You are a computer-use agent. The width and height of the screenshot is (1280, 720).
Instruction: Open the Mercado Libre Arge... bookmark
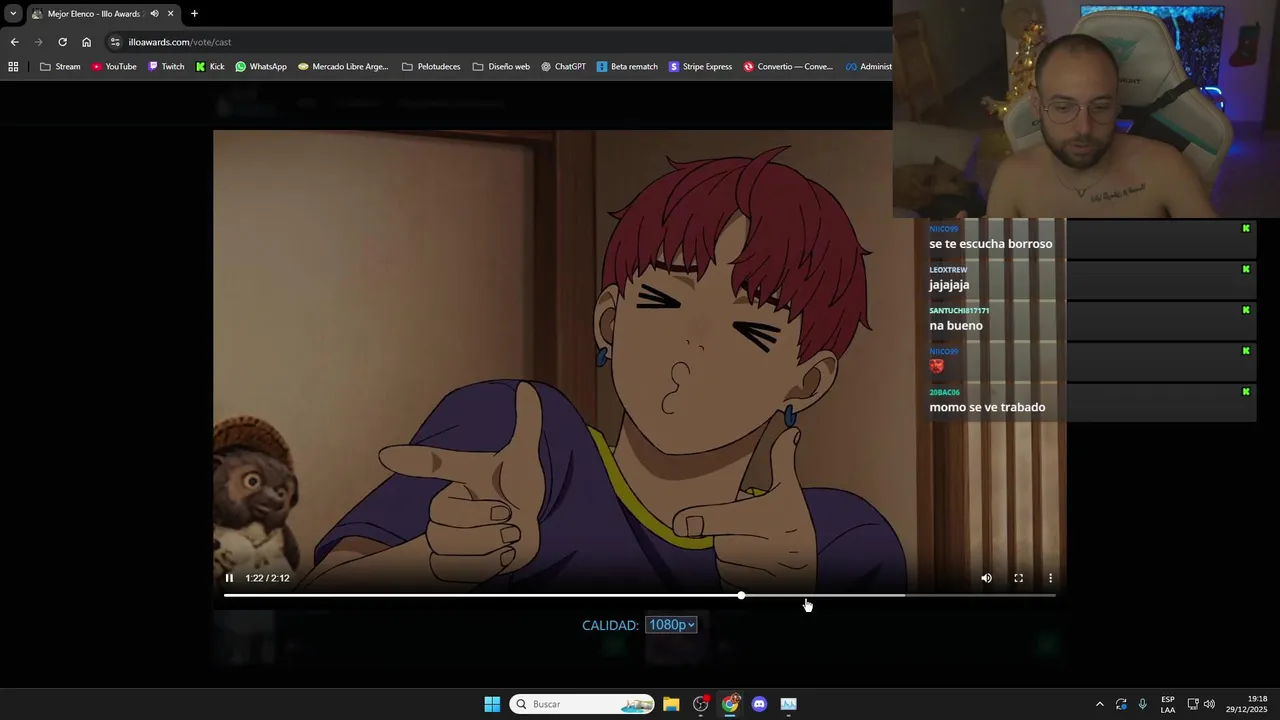pos(343,67)
